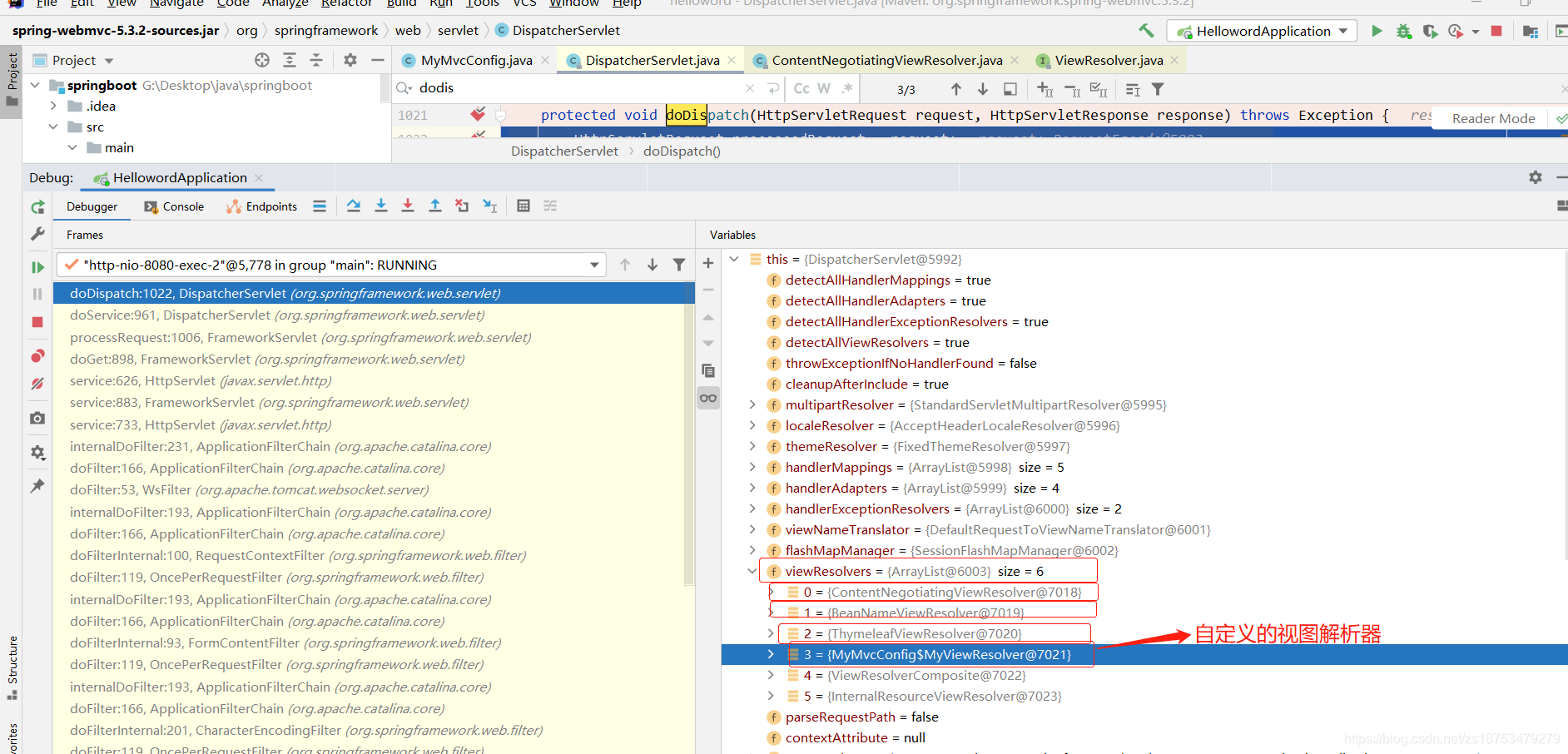The height and width of the screenshot is (754, 1568).
Task: Run HellowordApplication with the green play icon
Action: (x=1377, y=31)
